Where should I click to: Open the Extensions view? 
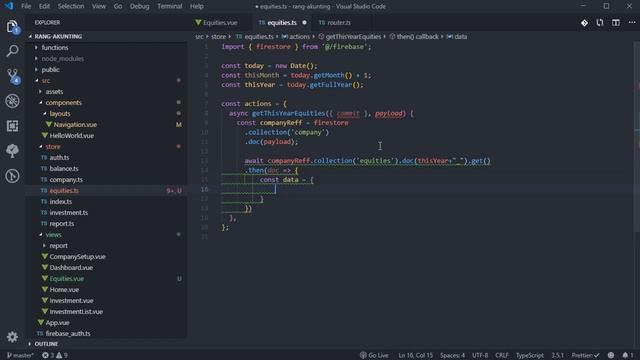12,126
